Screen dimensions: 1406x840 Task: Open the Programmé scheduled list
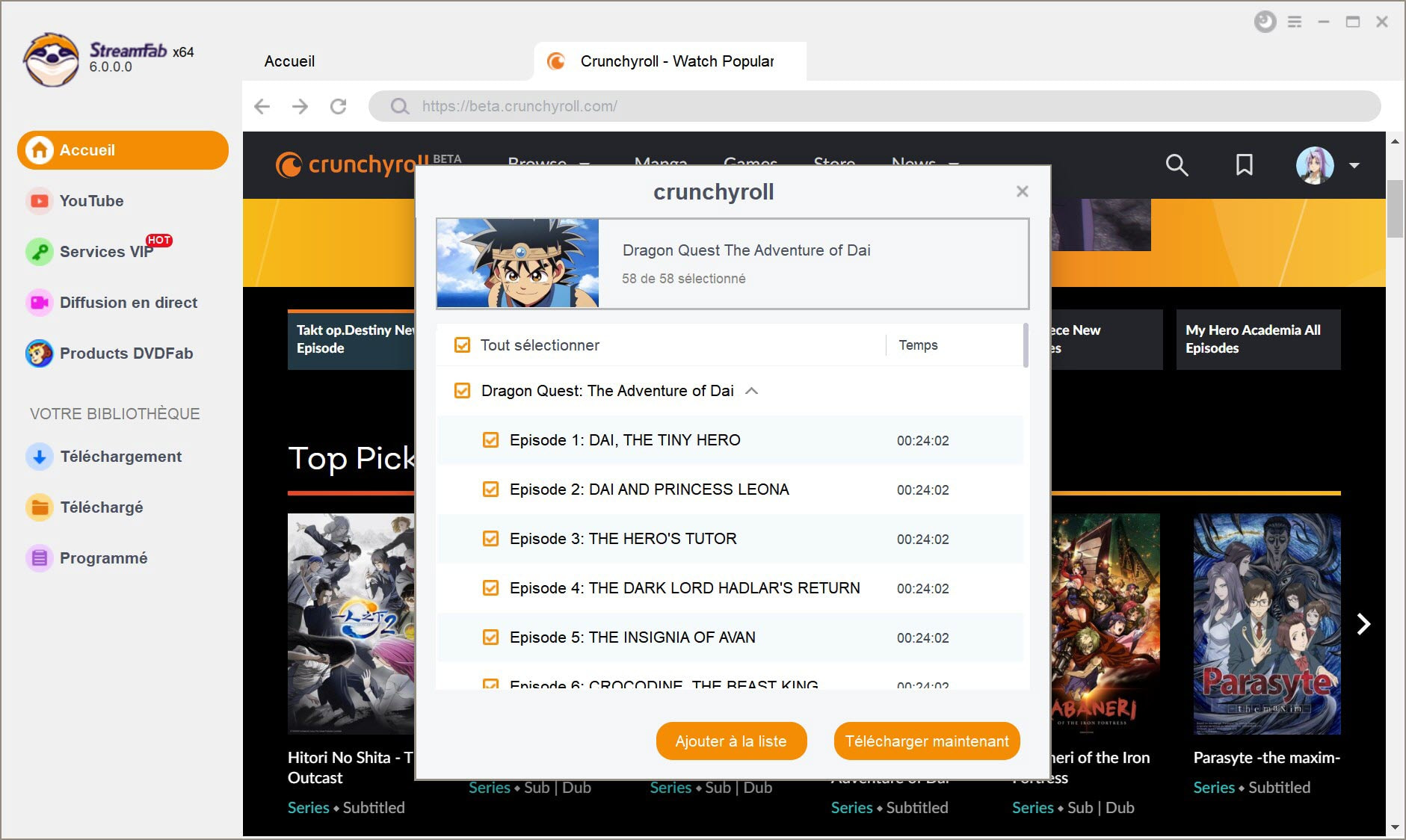coord(87,558)
